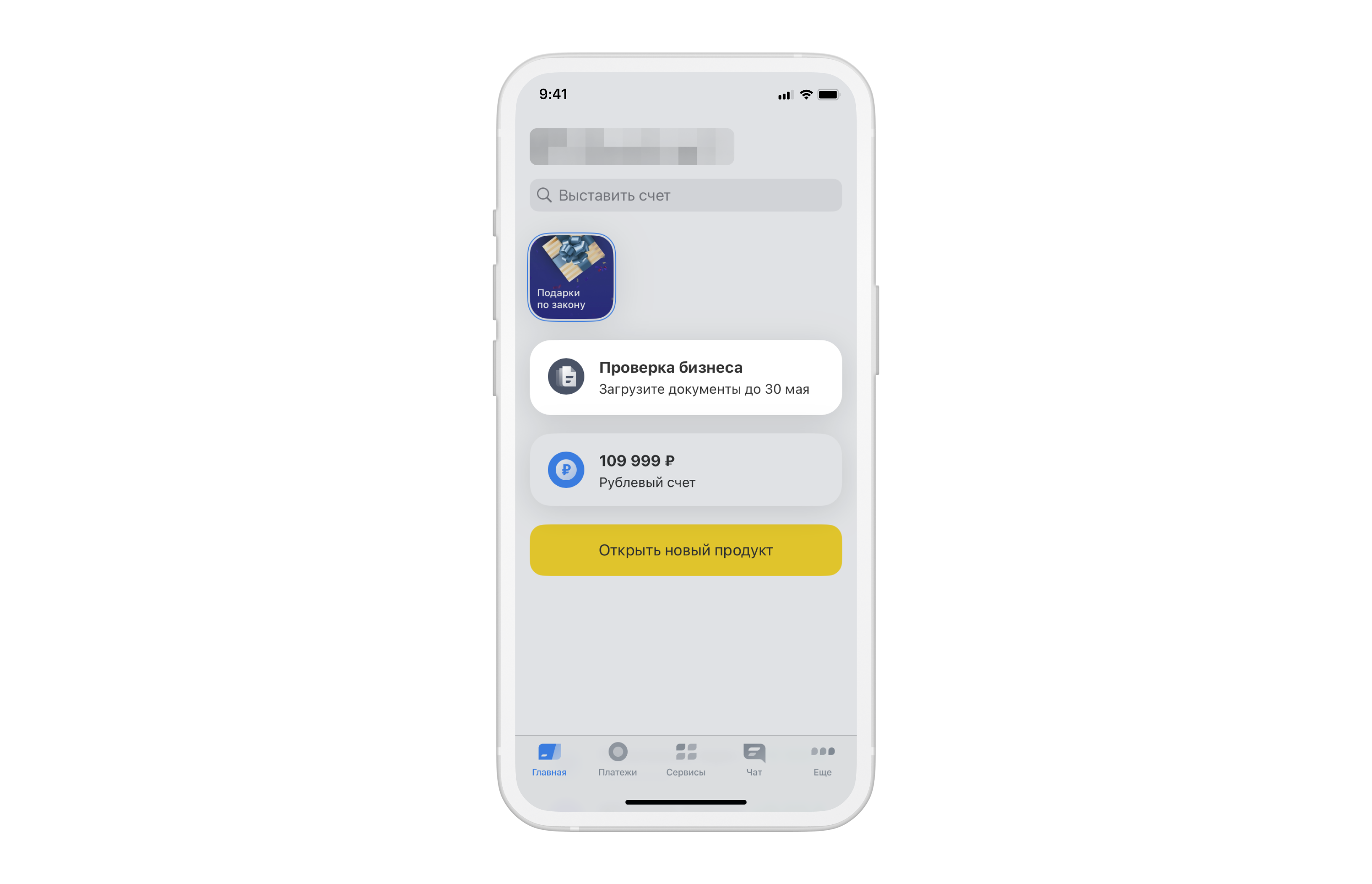The width and height of the screenshot is (1372, 884).
Task: Open Сервисы section
Action: (x=685, y=762)
